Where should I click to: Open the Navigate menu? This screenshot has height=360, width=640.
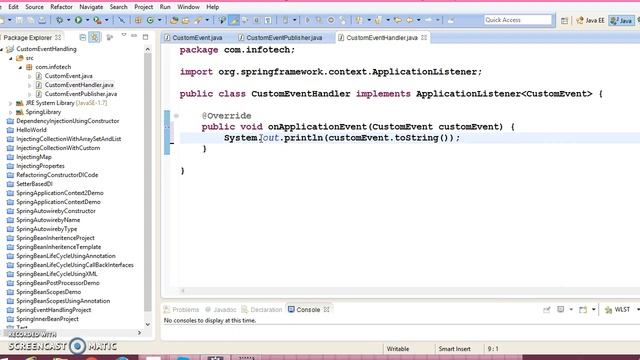[x=91, y=7]
